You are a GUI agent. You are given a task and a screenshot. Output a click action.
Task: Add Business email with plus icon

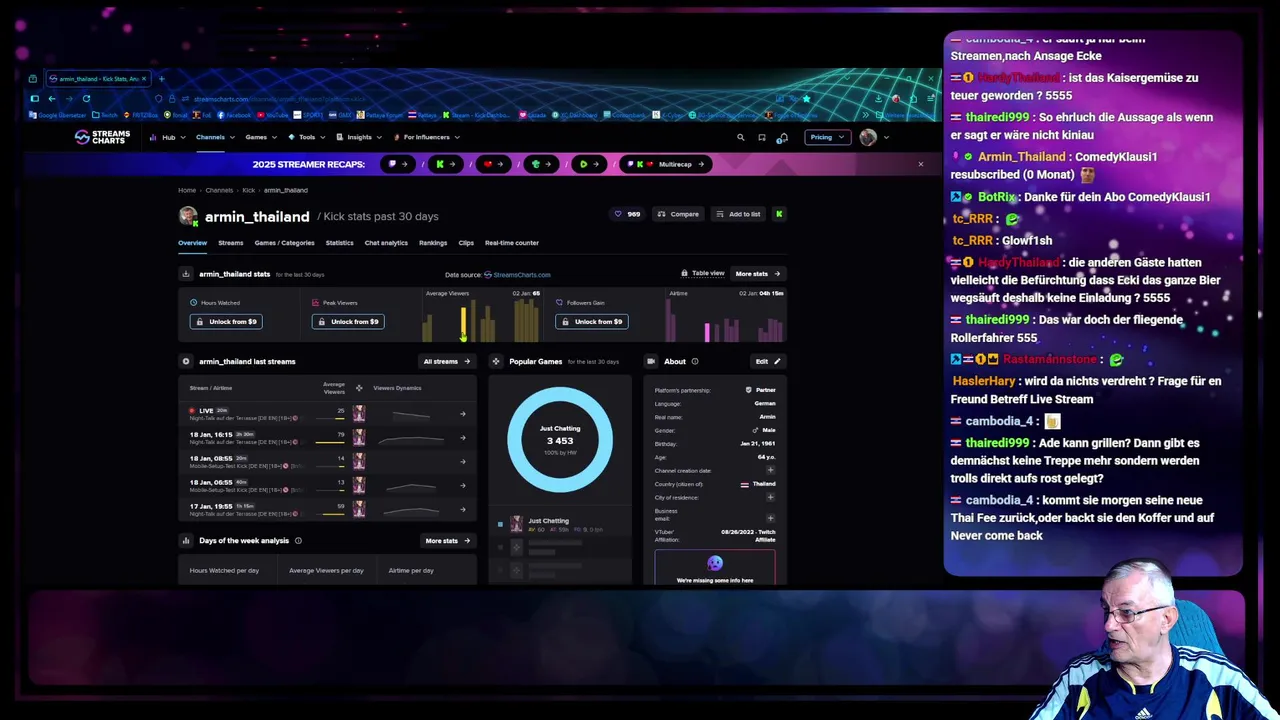click(x=770, y=518)
